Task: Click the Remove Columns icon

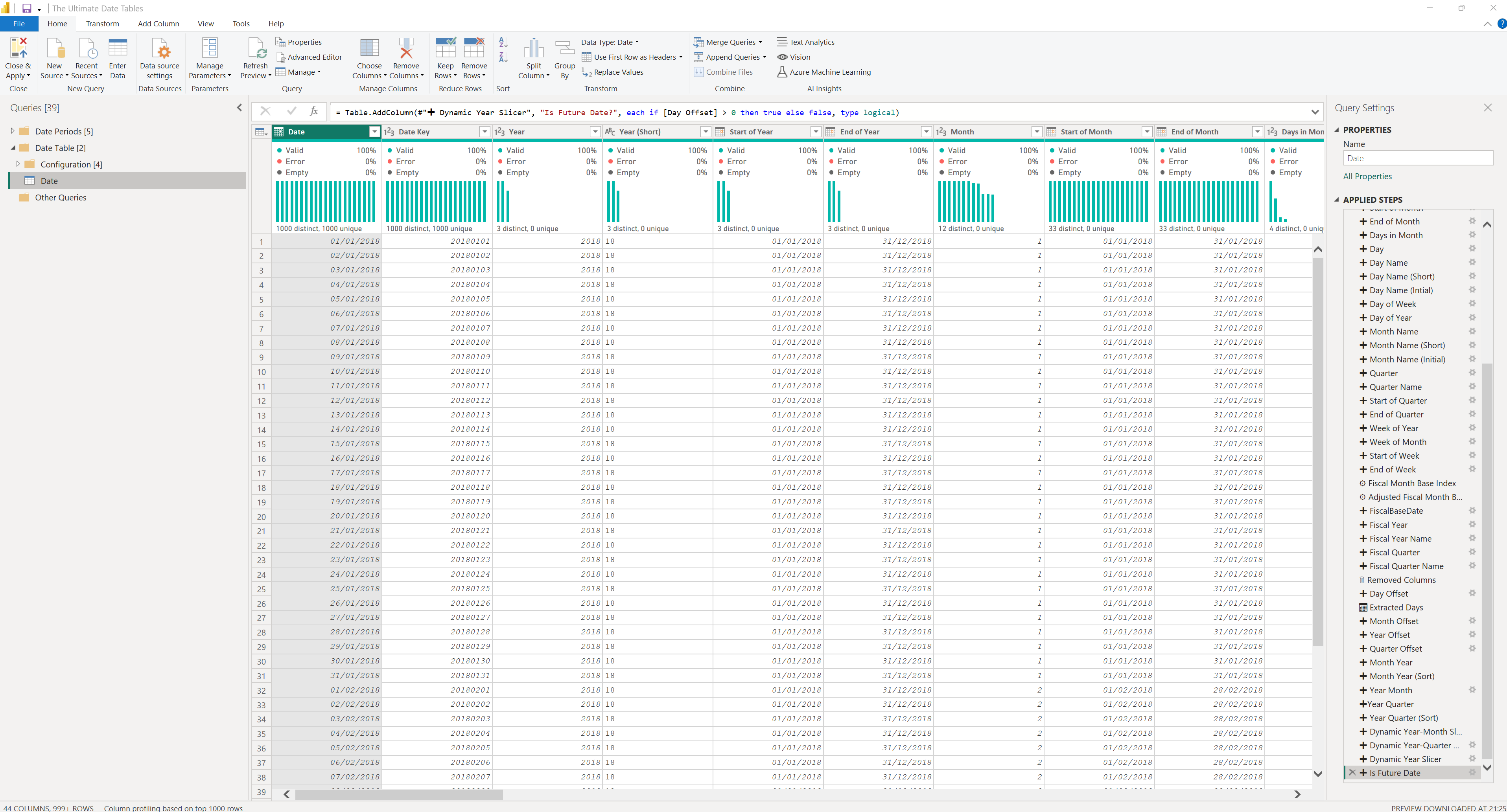Action: (x=406, y=48)
